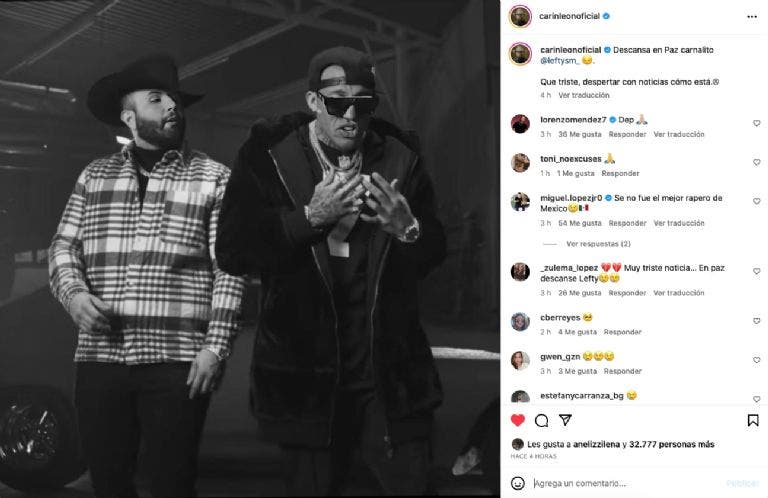Image resolution: width=768 pixels, height=498 pixels.
Task: Click the comment bubble icon
Action: 541,420
